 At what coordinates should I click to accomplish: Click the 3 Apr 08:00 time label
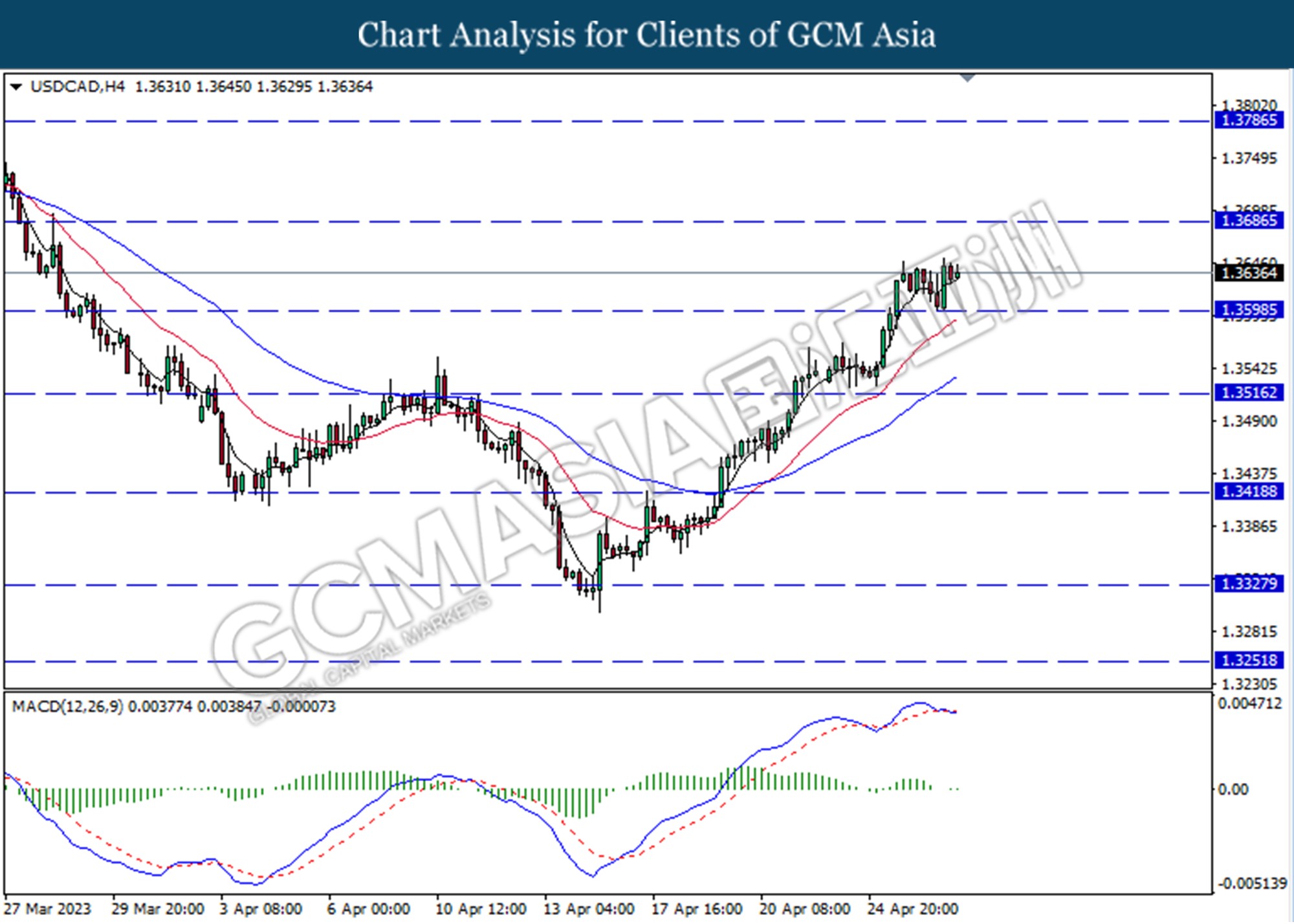(261, 909)
